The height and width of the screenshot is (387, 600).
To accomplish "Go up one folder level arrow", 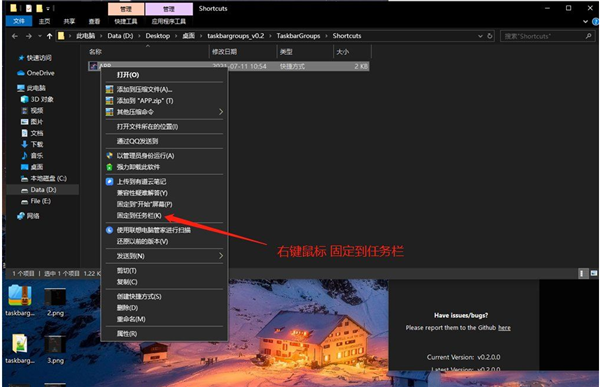I will click(49, 36).
